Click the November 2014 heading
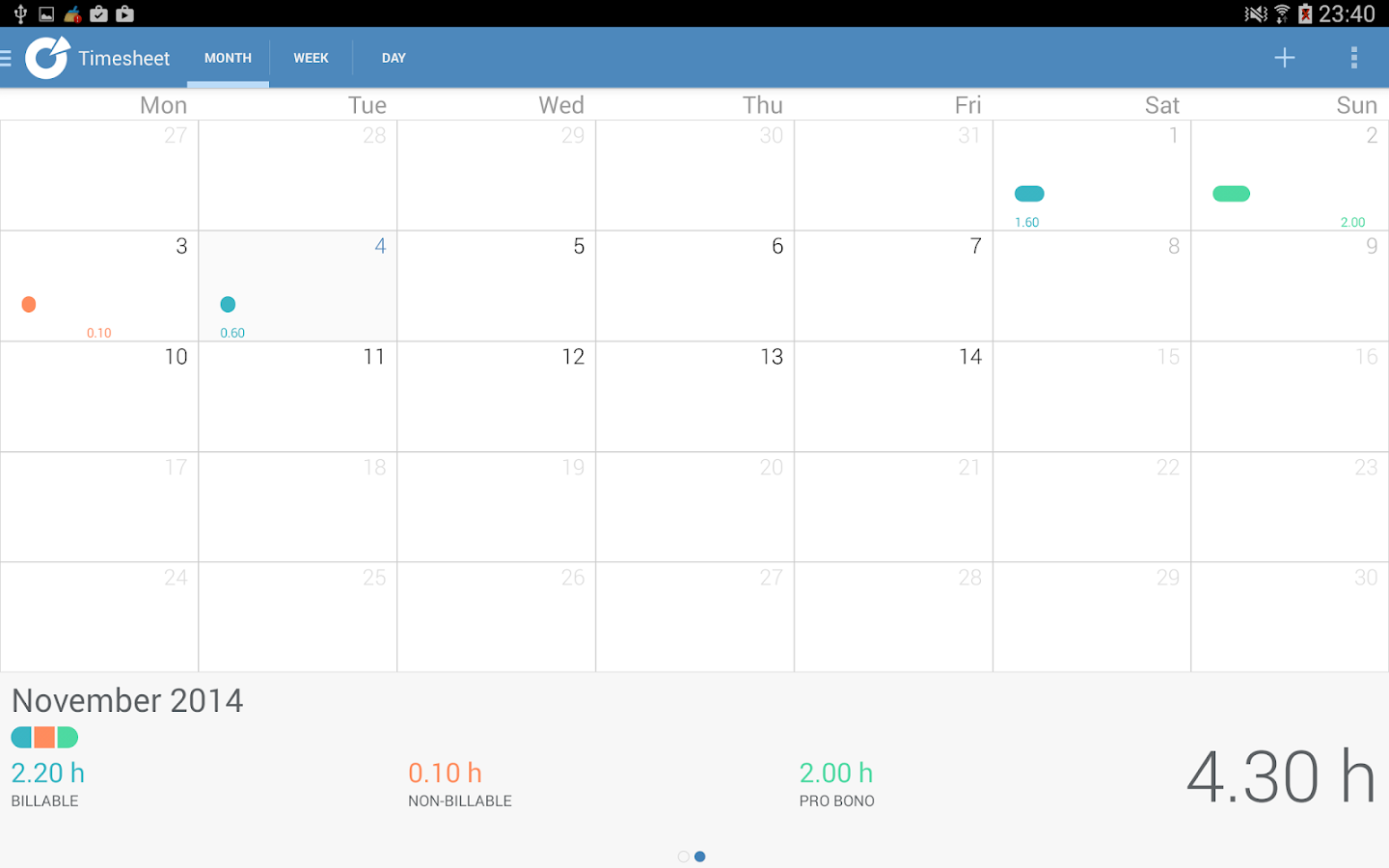The image size is (1389, 868). [x=126, y=701]
